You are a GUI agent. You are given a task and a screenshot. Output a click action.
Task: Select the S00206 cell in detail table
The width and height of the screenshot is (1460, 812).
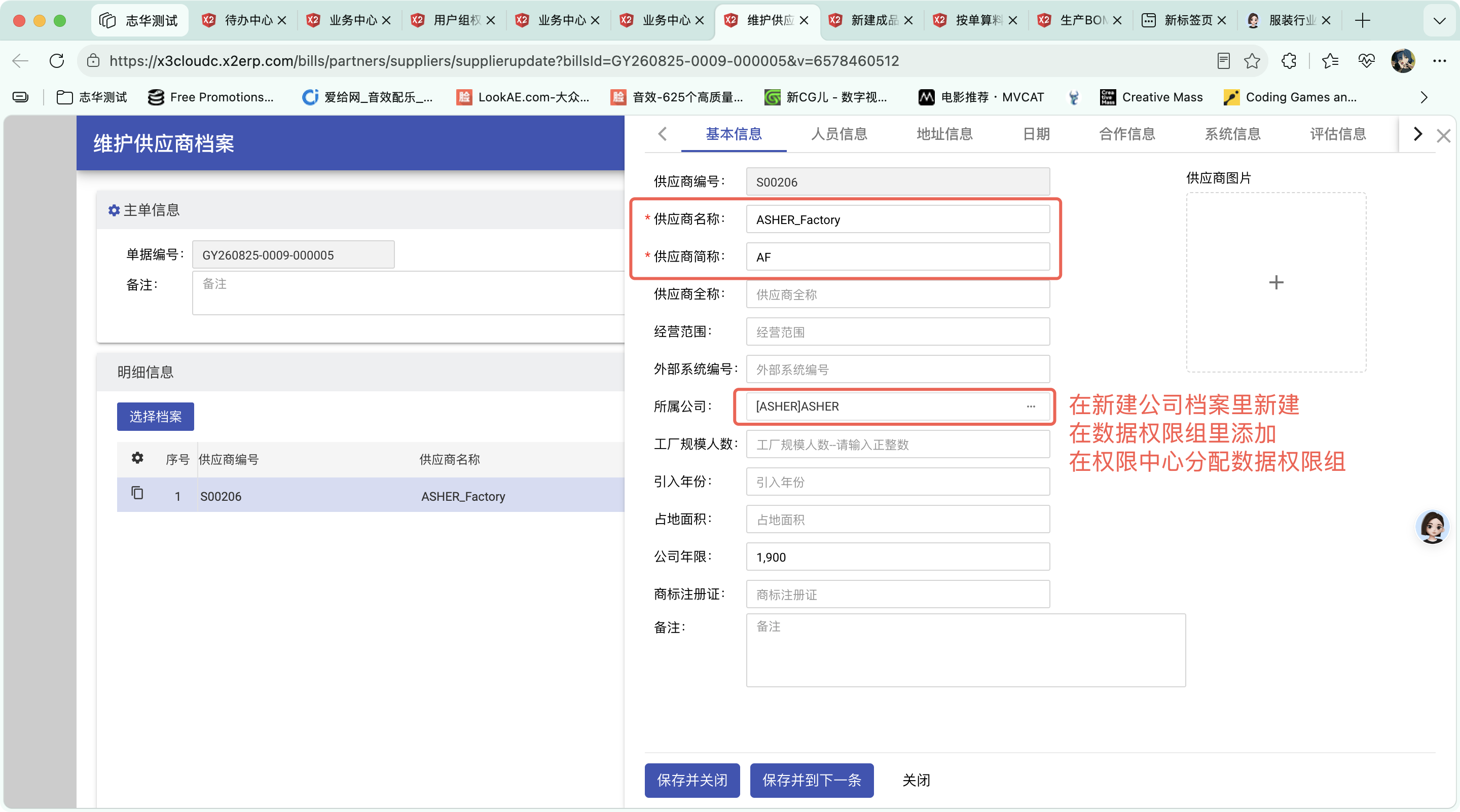(x=221, y=496)
